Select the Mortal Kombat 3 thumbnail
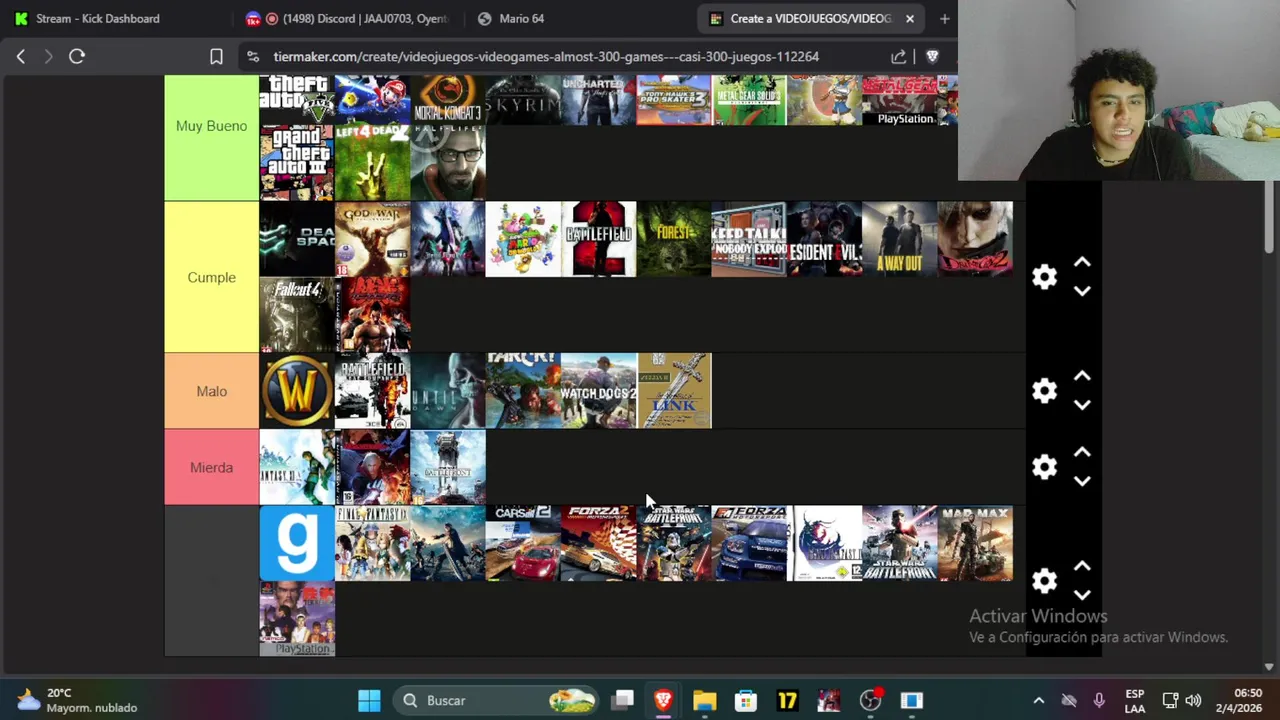This screenshot has height=720, width=1280. point(448,100)
